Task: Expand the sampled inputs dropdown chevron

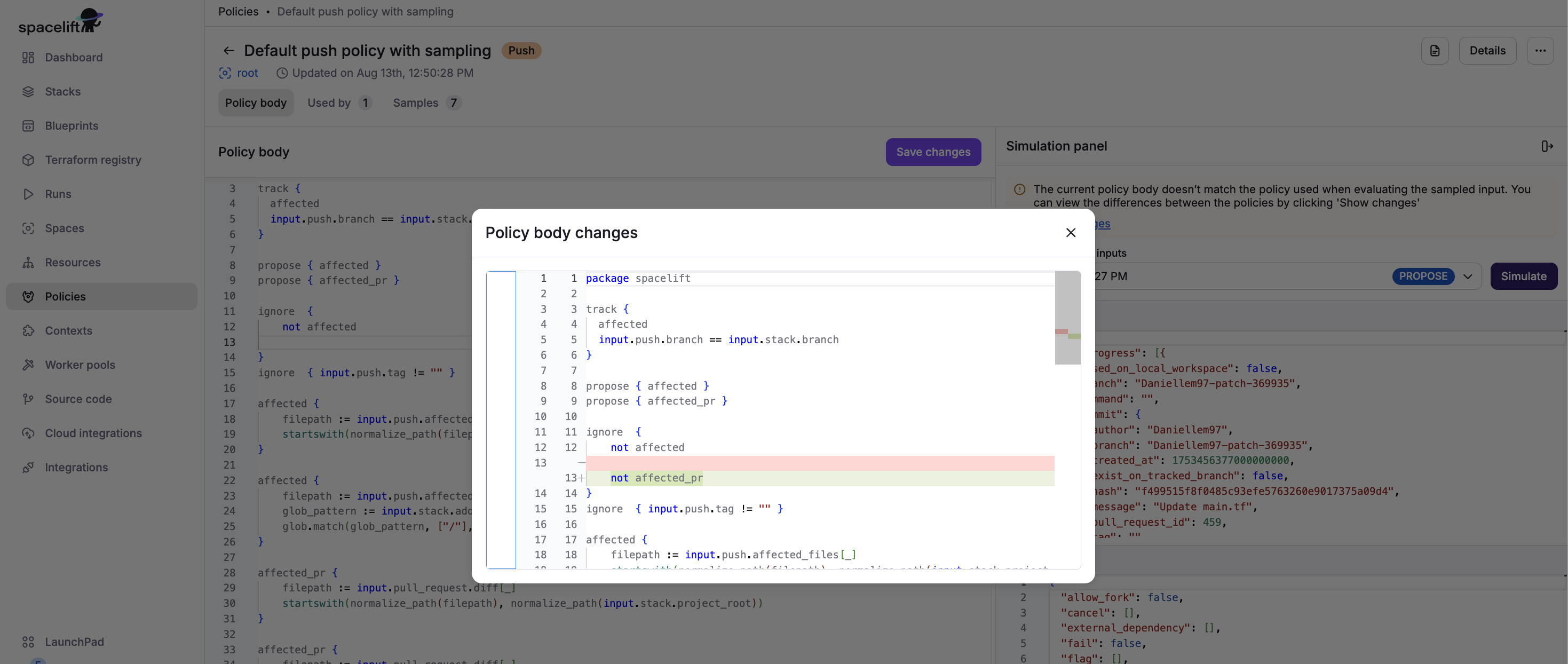Action: tap(1468, 276)
